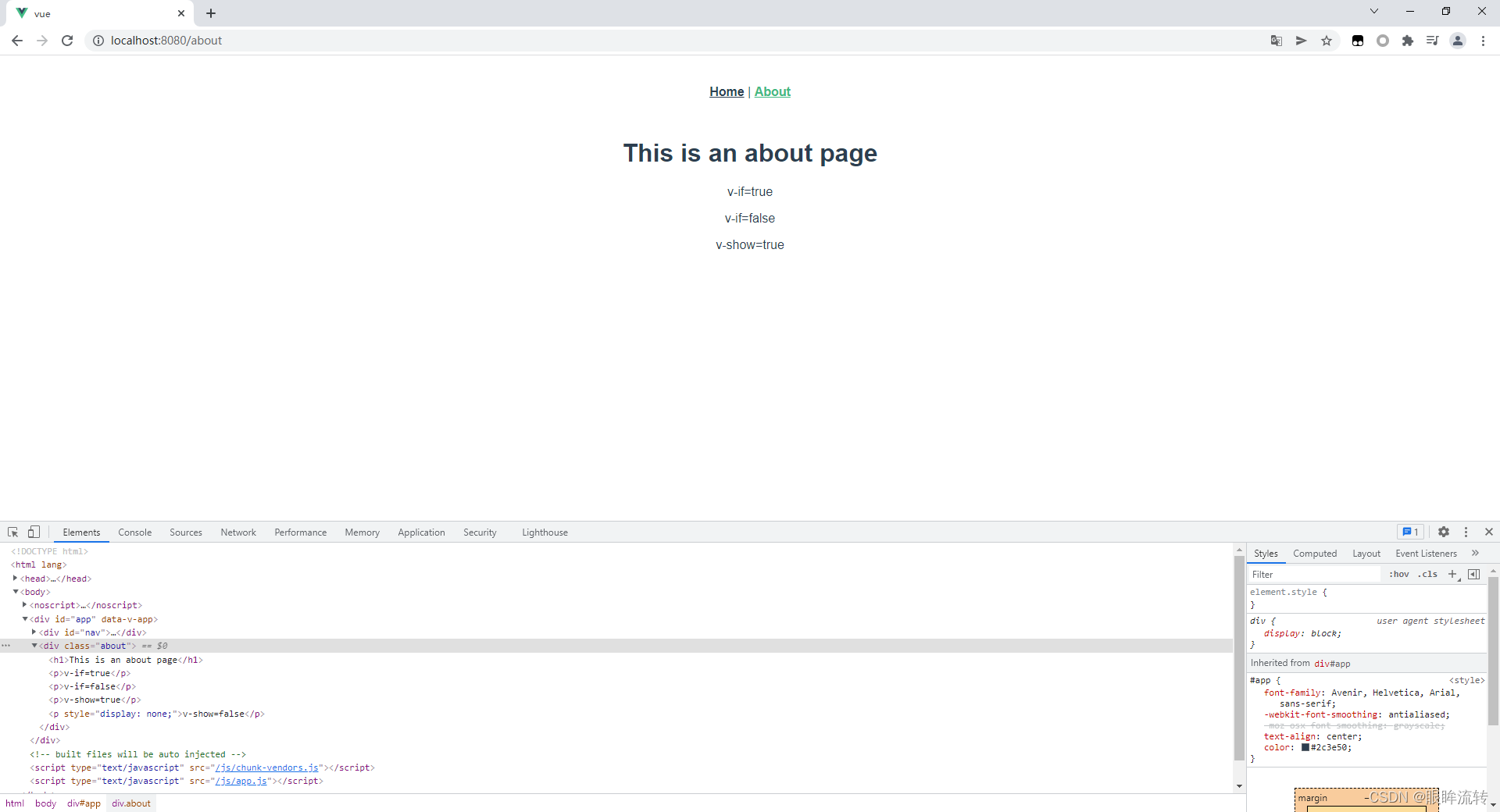Add a new style rule
Image resolution: width=1500 pixels, height=812 pixels.
[x=1453, y=574]
